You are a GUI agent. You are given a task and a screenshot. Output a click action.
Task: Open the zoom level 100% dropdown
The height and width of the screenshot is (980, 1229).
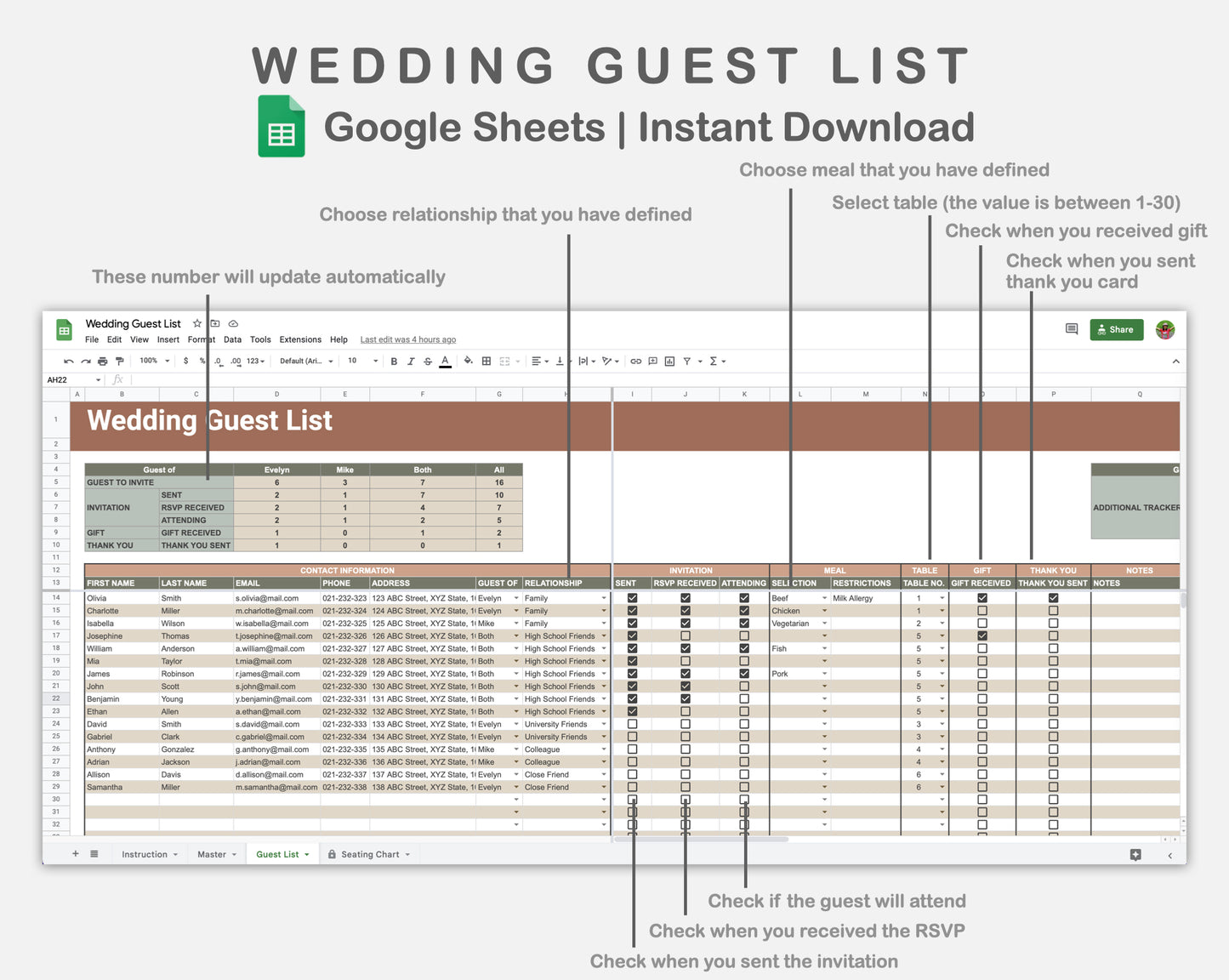click(153, 361)
